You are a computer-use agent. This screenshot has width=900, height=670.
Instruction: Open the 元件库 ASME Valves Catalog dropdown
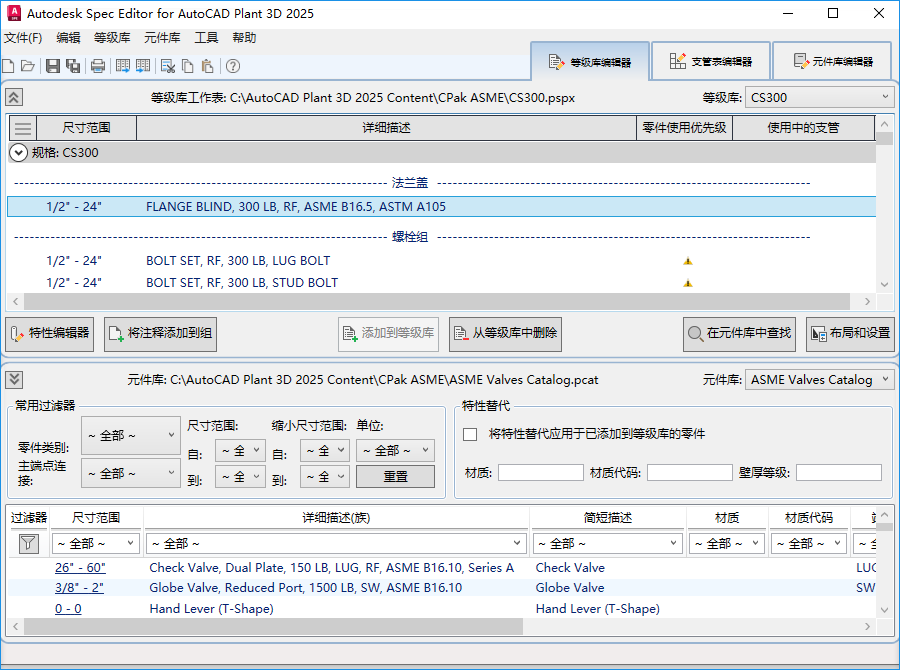pyautogui.click(x=819, y=379)
